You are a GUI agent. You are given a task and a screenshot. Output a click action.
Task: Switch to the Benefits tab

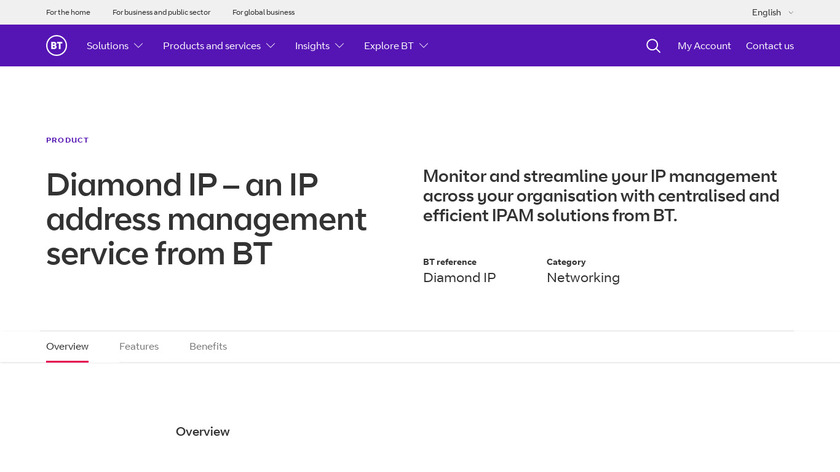pyautogui.click(x=208, y=346)
